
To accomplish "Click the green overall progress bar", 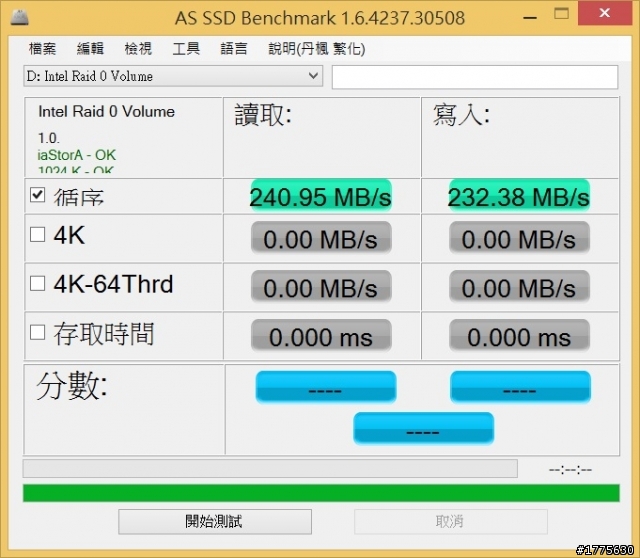I will point(321,493).
